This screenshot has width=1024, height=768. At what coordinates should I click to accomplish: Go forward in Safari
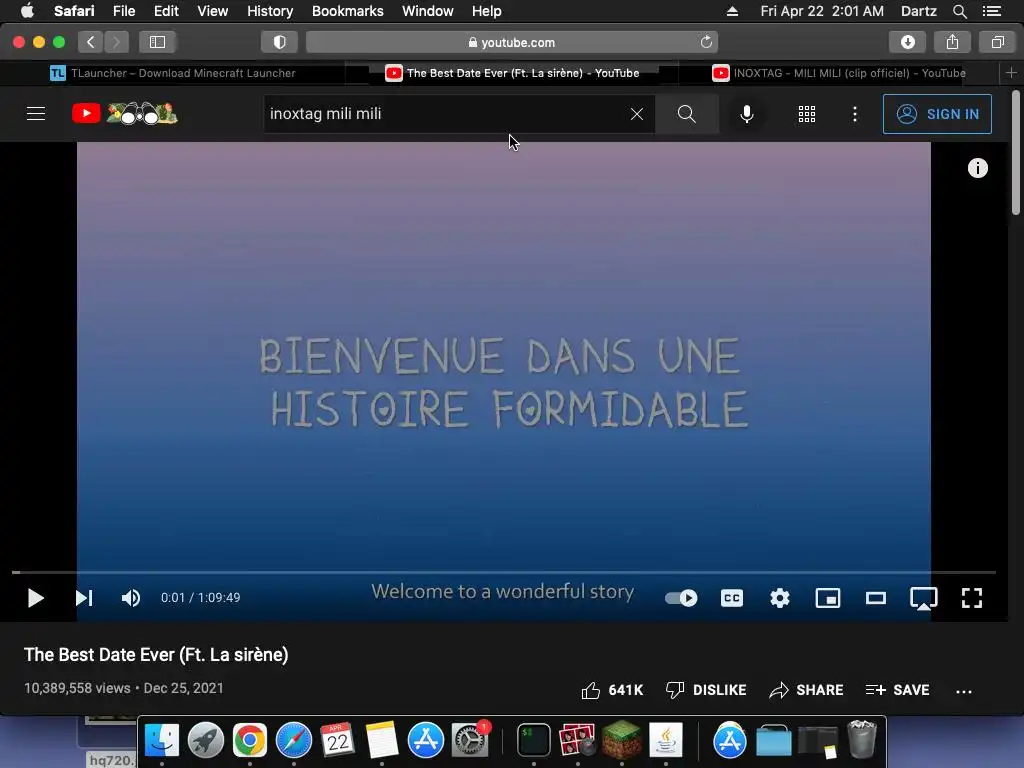[116, 42]
